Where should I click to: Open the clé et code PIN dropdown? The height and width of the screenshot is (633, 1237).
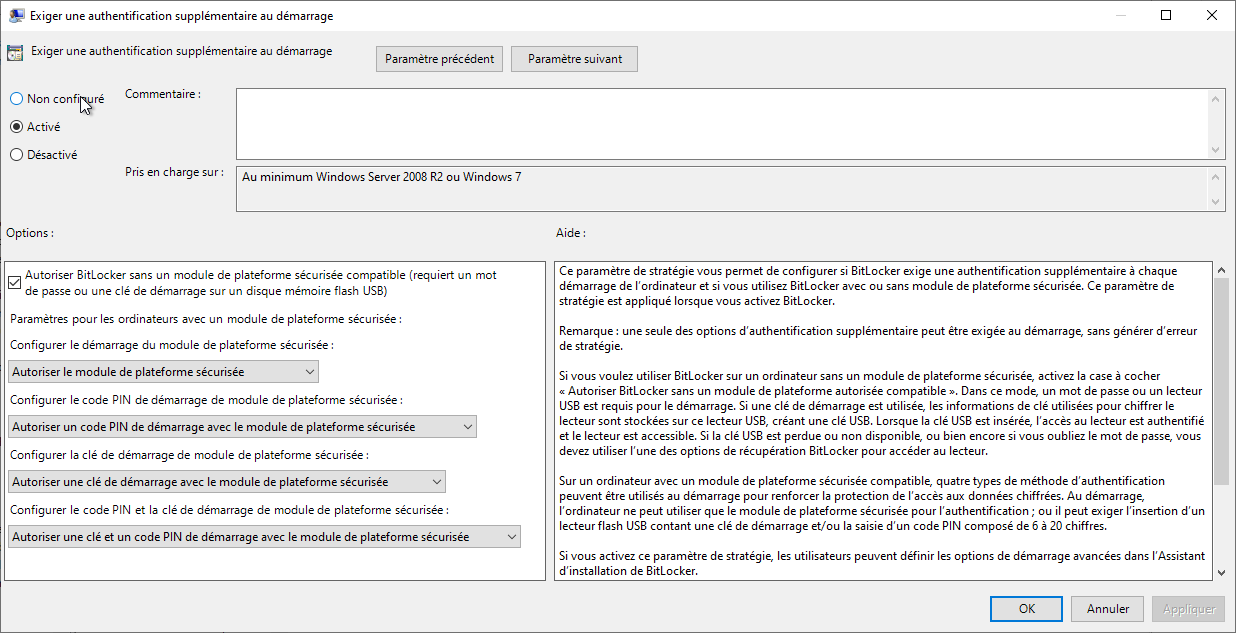pos(264,537)
